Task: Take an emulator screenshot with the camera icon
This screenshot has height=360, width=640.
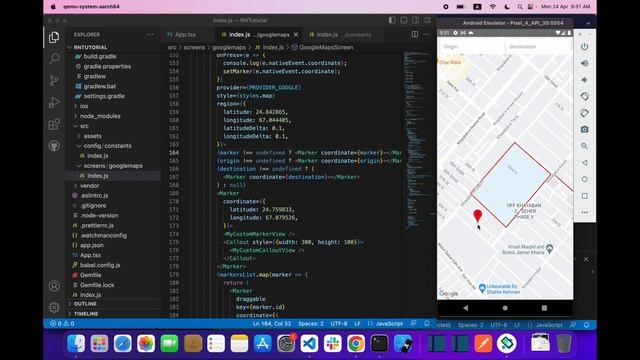Action: [584, 129]
